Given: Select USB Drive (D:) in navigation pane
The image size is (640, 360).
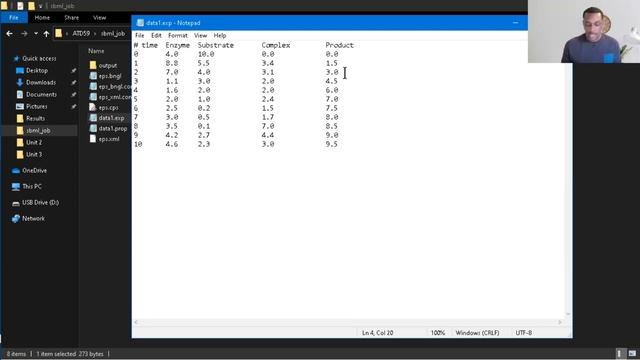Looking at the screenshot, I should pos(40,202).
